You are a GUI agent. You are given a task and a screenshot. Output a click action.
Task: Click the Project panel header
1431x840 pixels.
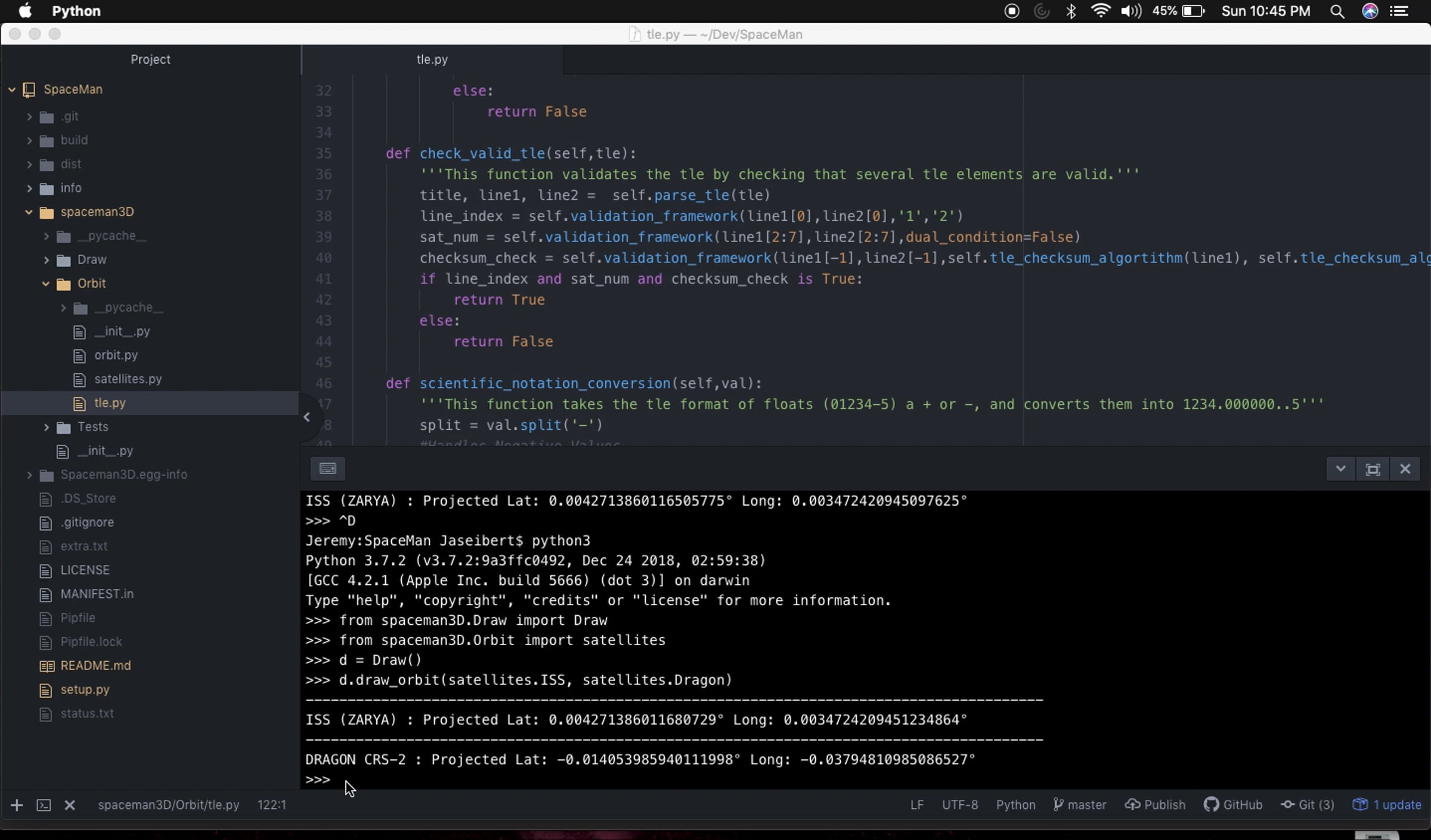click(150, 59)
